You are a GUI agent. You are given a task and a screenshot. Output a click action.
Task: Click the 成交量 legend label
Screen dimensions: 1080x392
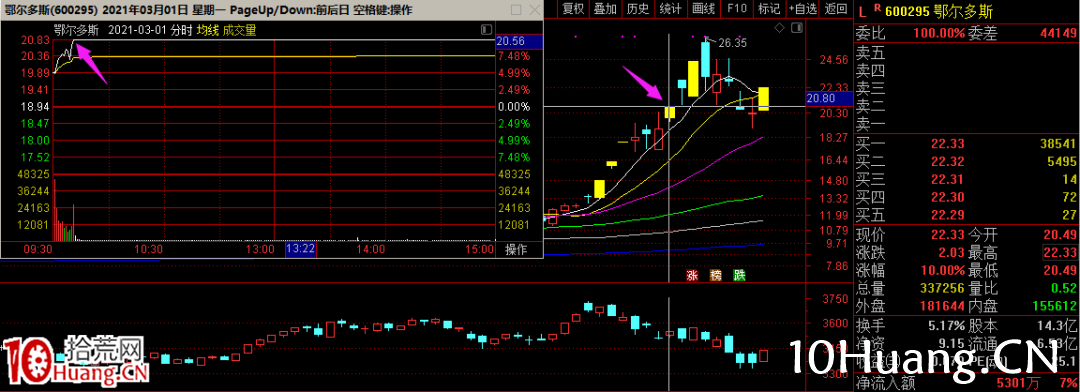click(x=239, y=30)
